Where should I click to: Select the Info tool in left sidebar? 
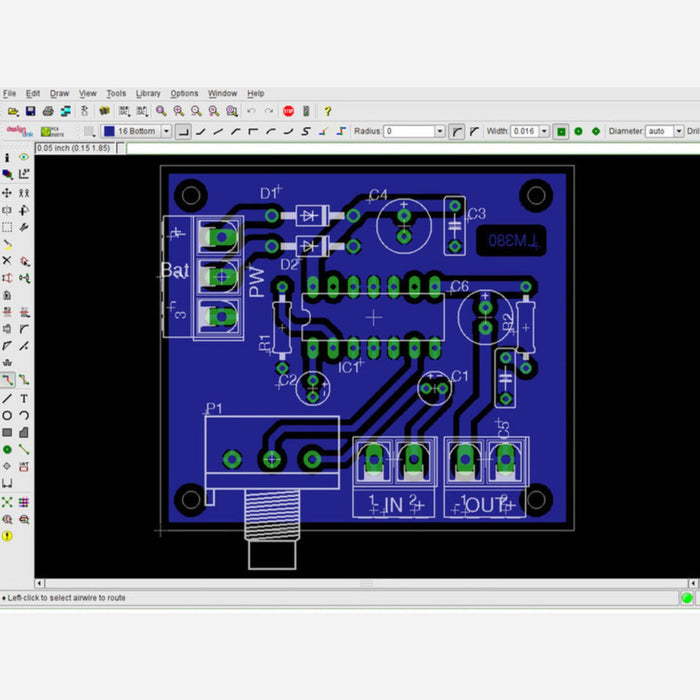[7, 157]
